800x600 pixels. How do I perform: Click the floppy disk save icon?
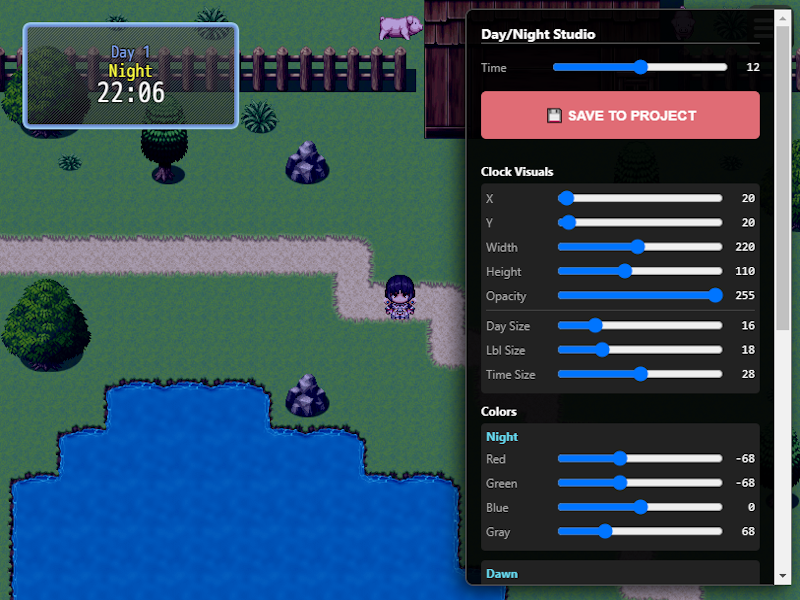[554, 116]
